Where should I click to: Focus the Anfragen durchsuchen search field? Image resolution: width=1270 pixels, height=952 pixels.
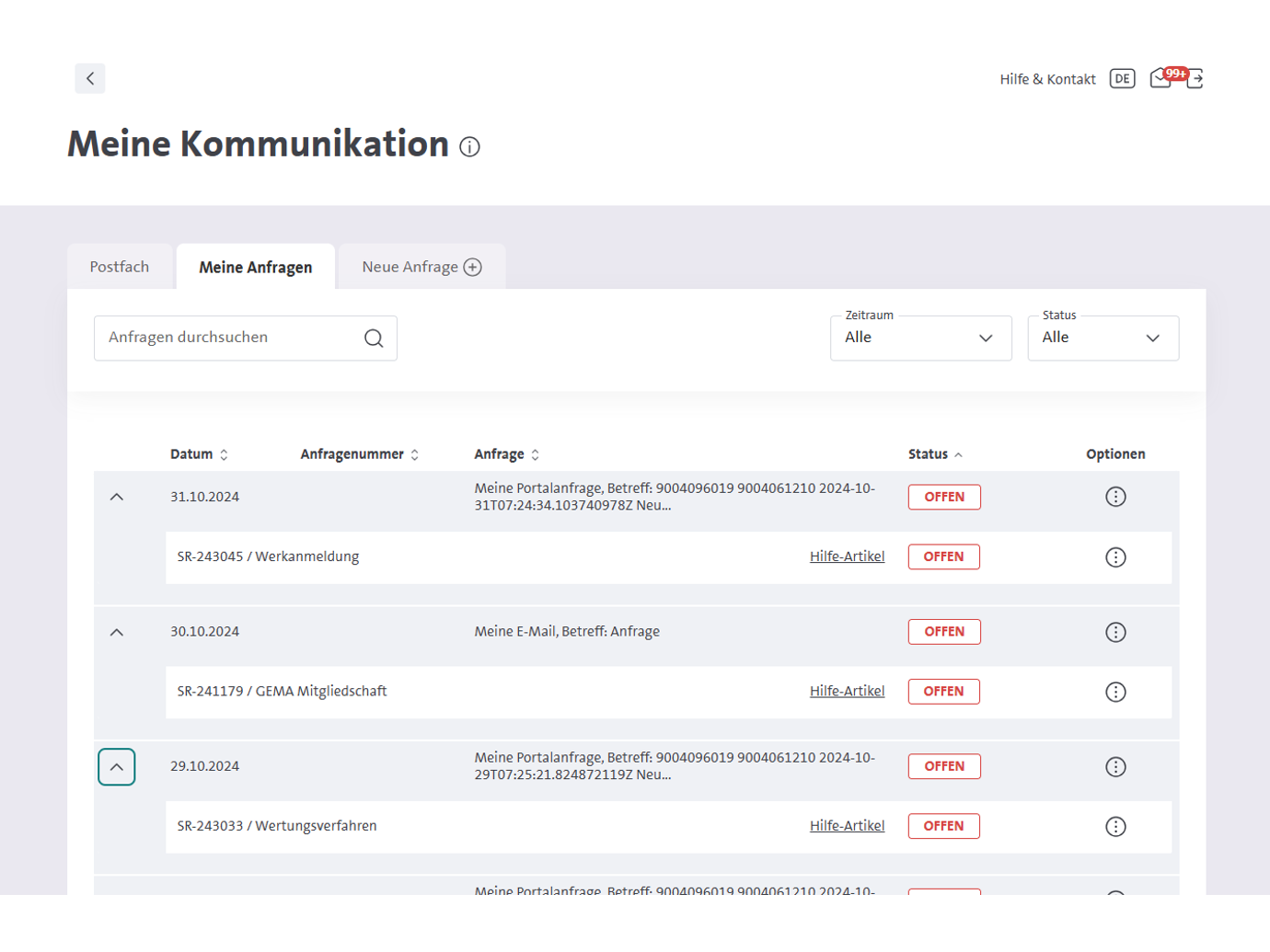point(230,338)
